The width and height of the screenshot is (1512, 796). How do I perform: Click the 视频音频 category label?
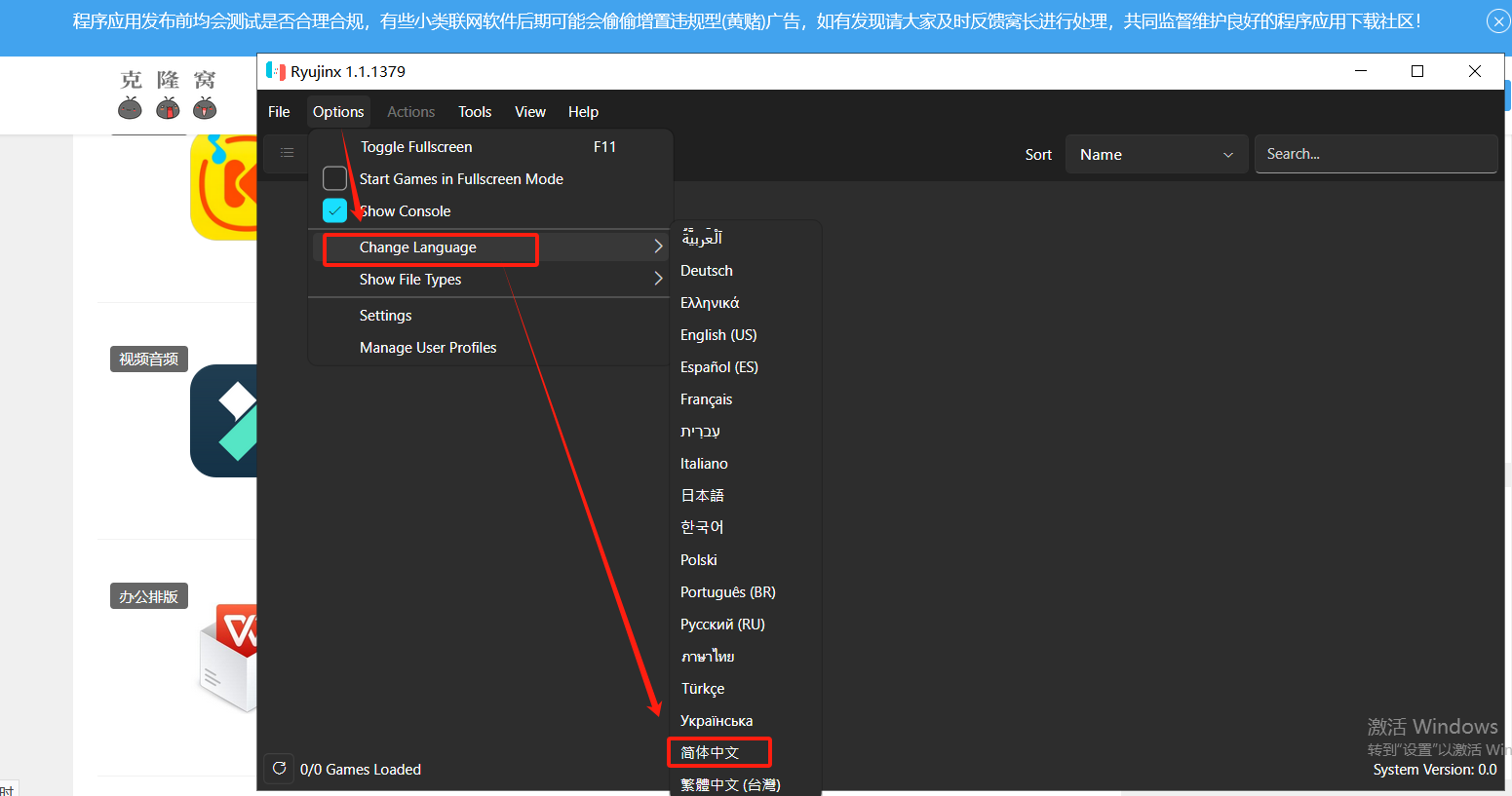(148, 360)
